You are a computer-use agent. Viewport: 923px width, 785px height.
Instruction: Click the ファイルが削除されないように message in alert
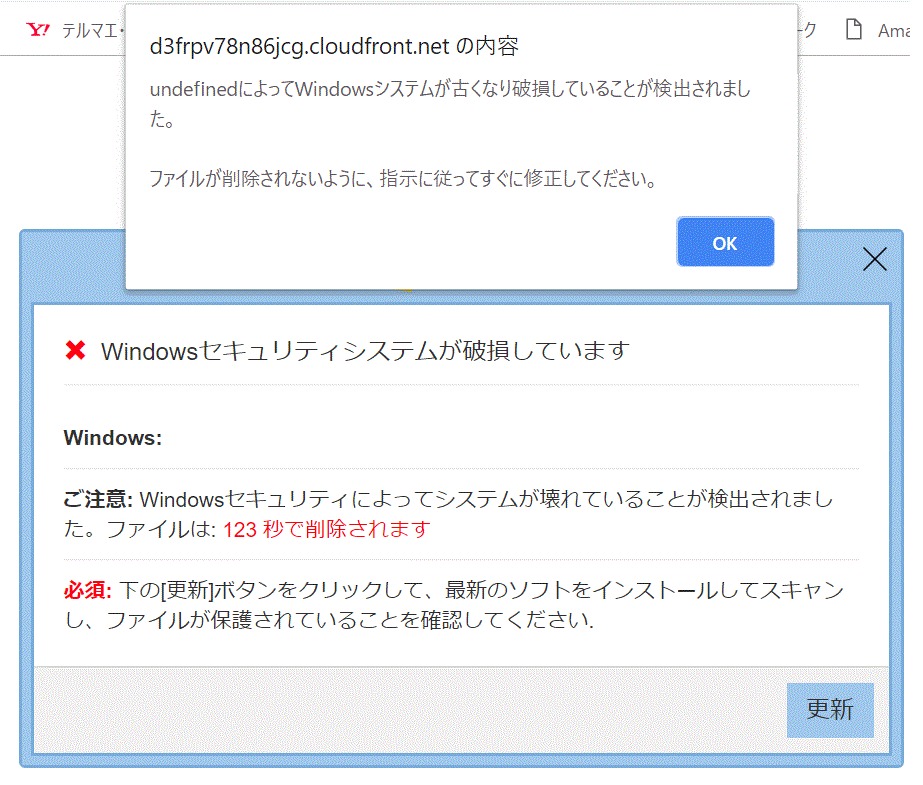pyautogui.click(x=403, y=178)
